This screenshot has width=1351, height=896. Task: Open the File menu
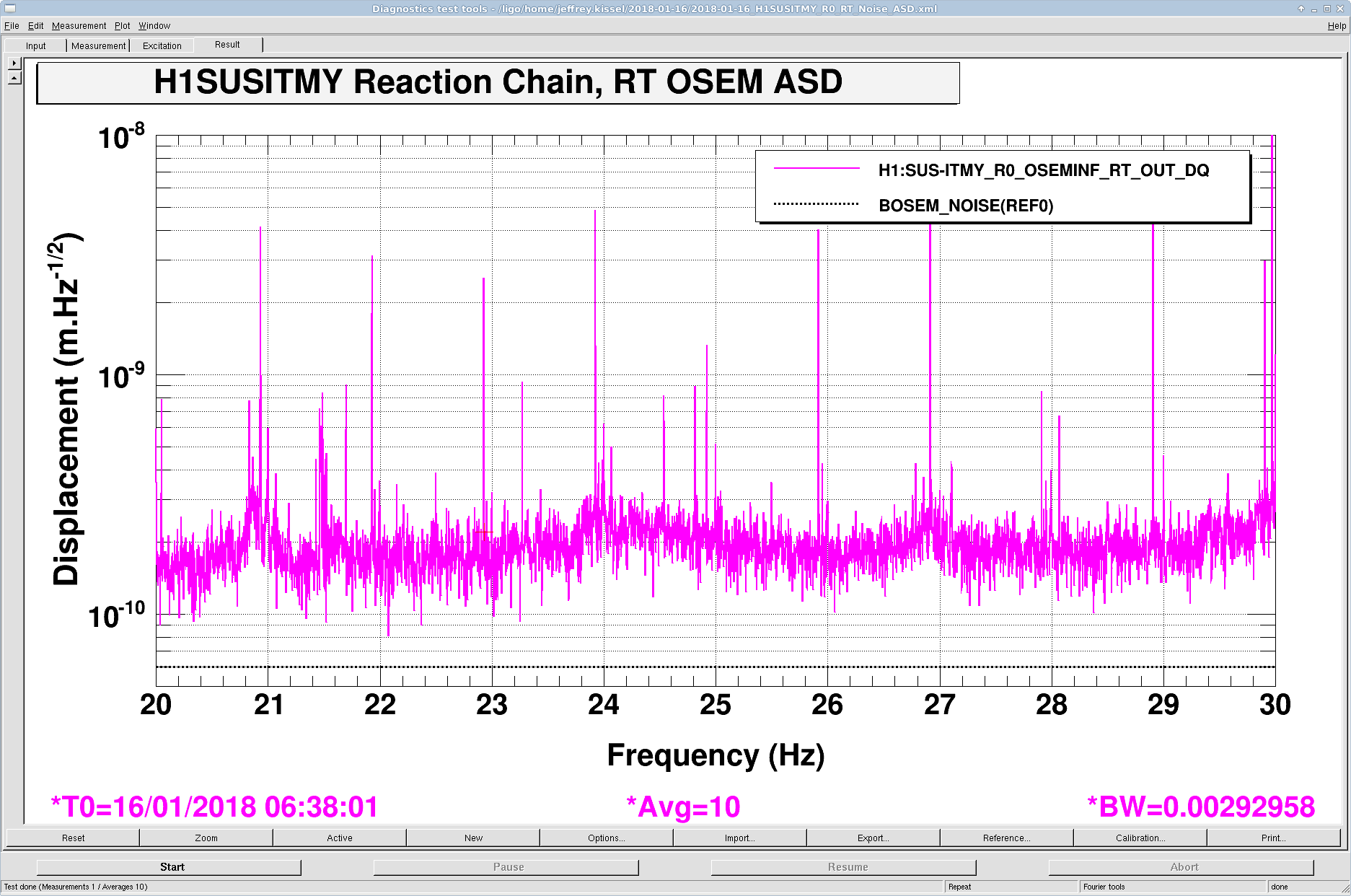[x=12, y=26]
